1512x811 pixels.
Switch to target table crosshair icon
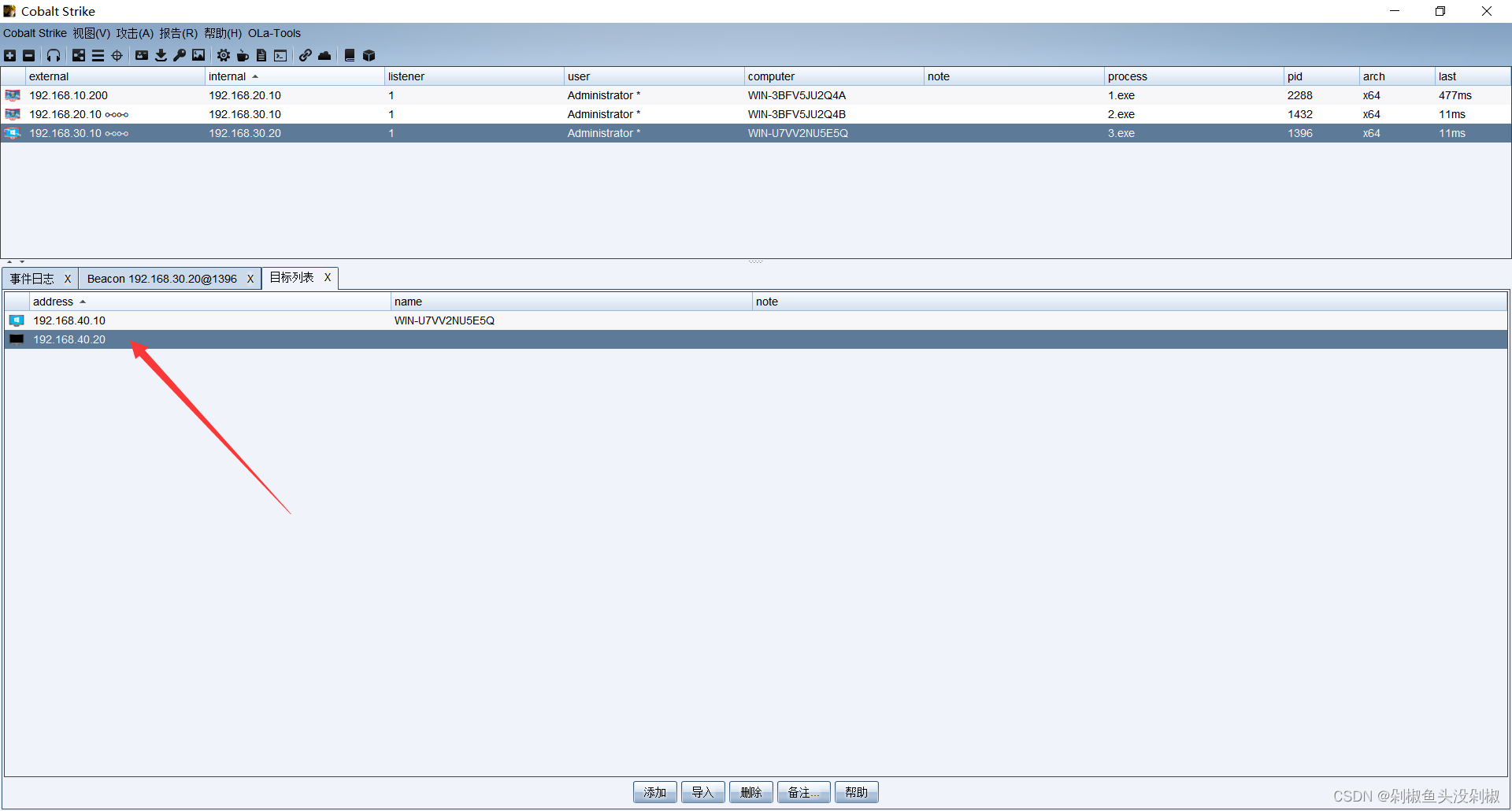click(117, 55)
